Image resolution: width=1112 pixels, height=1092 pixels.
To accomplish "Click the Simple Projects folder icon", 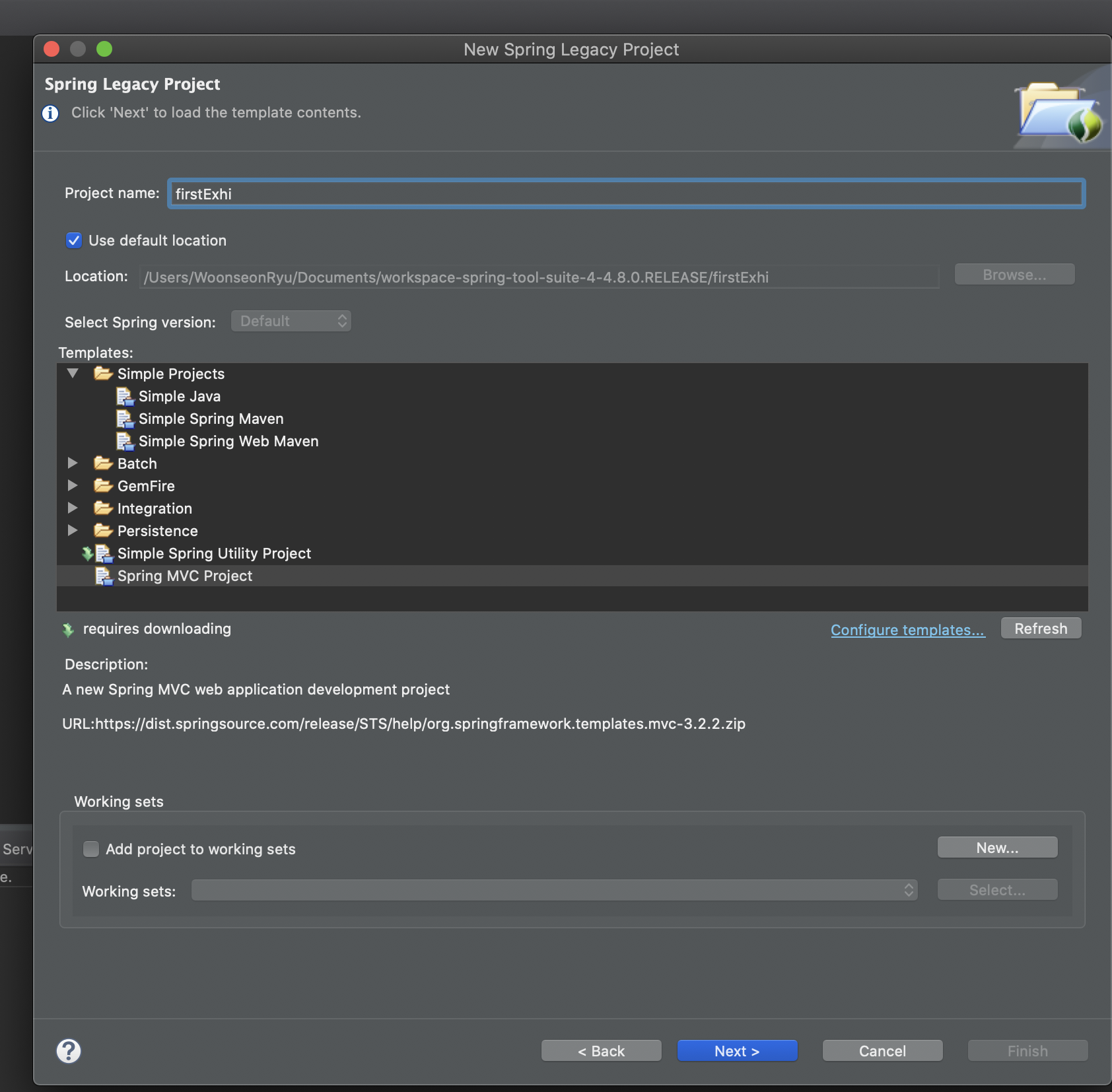I will pyautogui.click(x=103, y=374).
